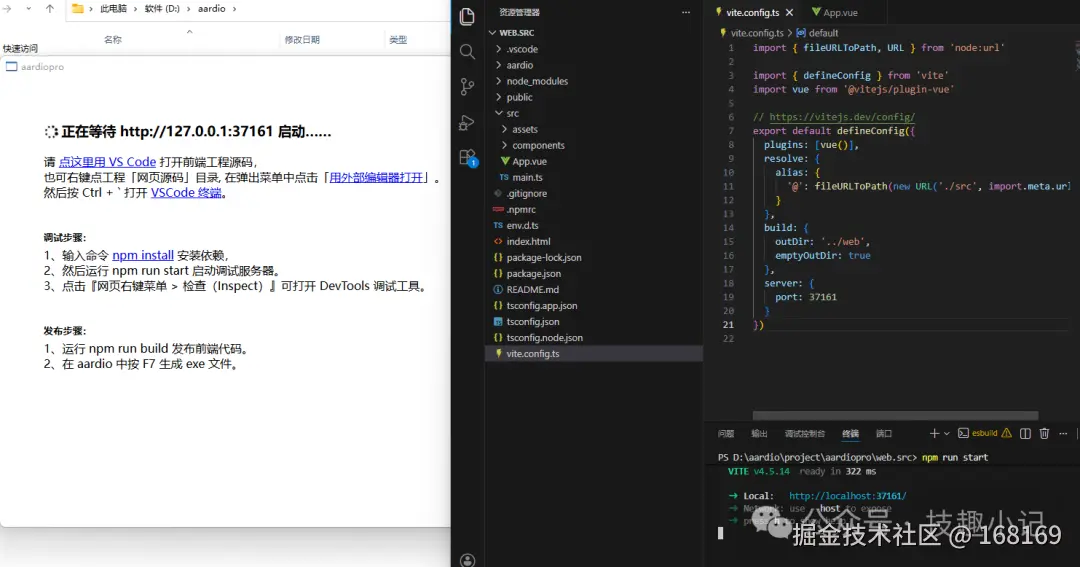Go forward in file explorer window

[7, 9]
